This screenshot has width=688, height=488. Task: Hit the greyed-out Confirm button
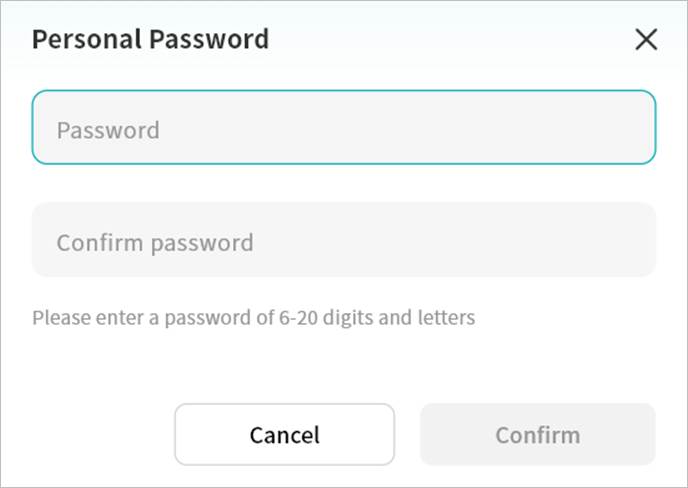point(537,435)
